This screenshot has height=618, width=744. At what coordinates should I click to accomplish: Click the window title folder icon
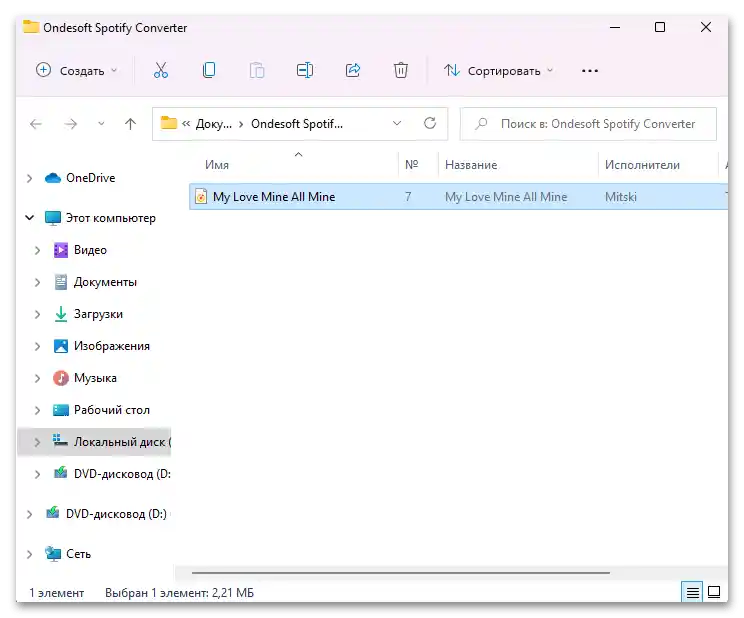(31, 27)
